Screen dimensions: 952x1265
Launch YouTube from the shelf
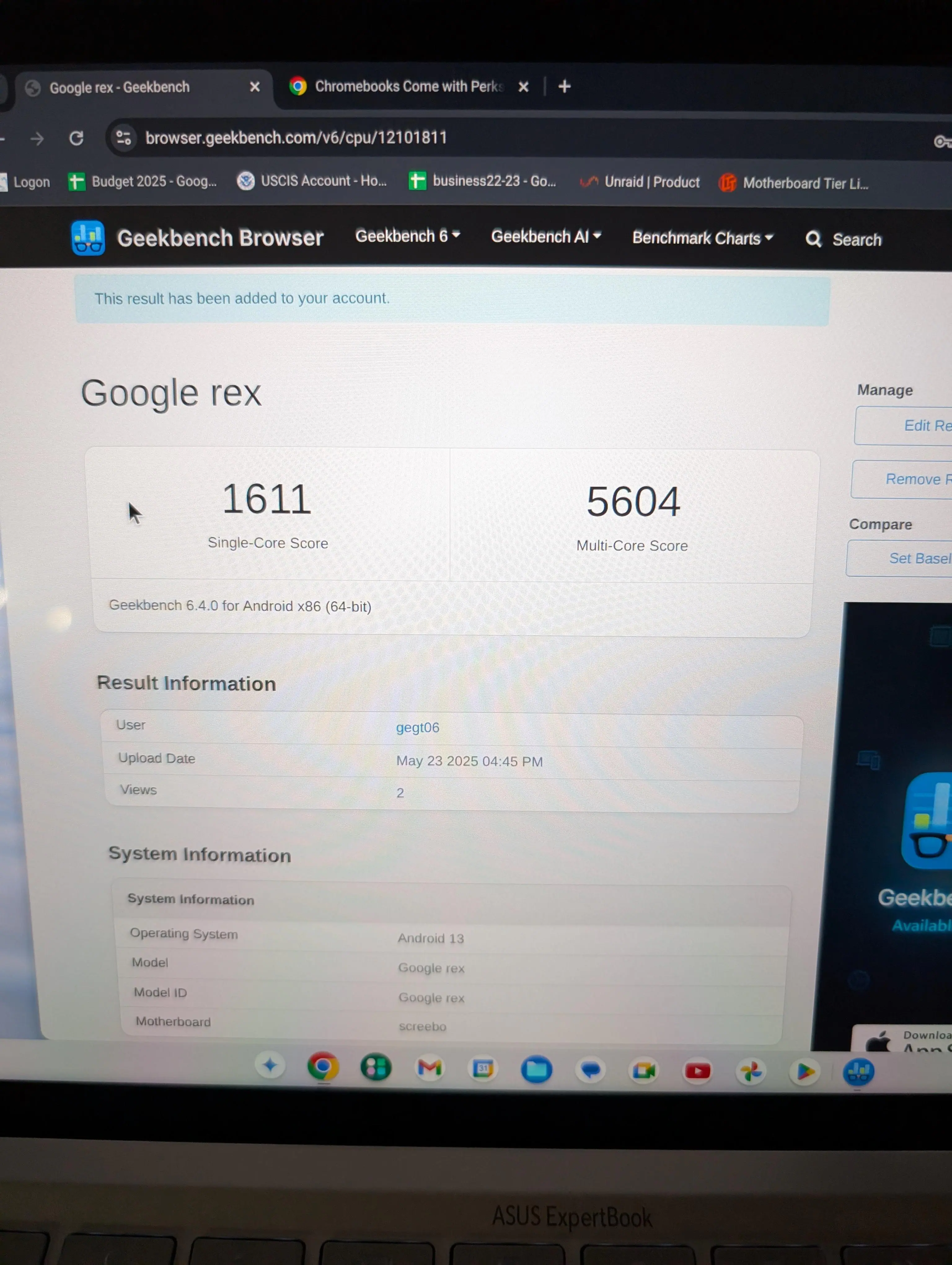(x=697, y=1071)
